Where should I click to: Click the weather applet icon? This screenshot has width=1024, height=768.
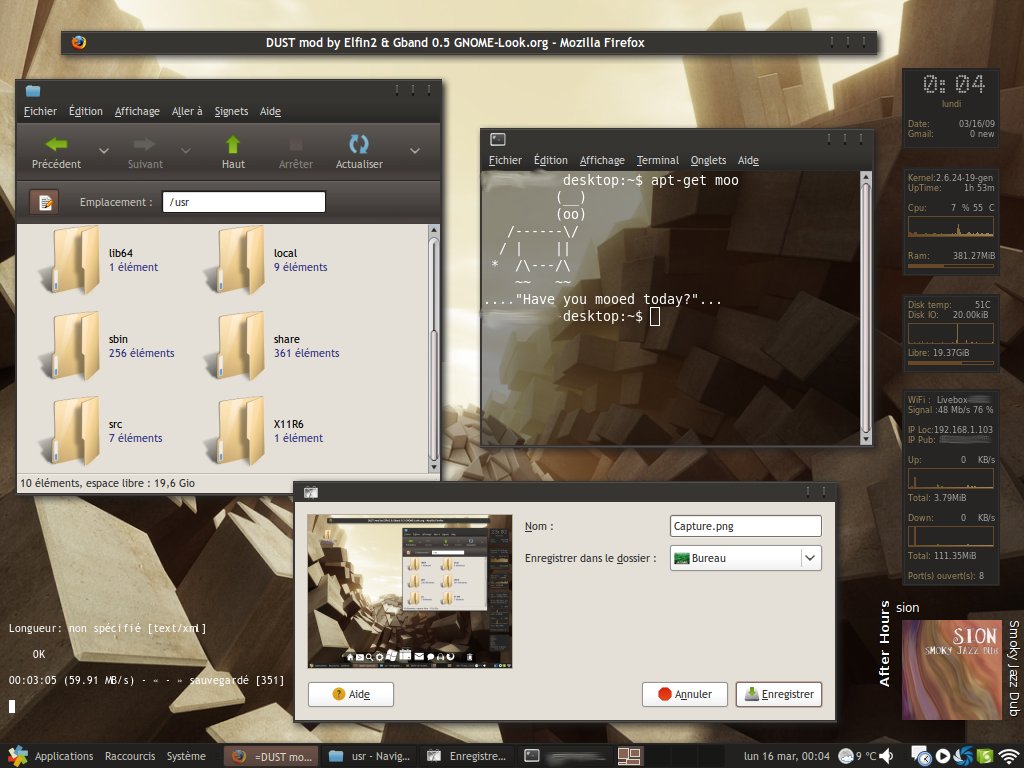pos(846,756)
